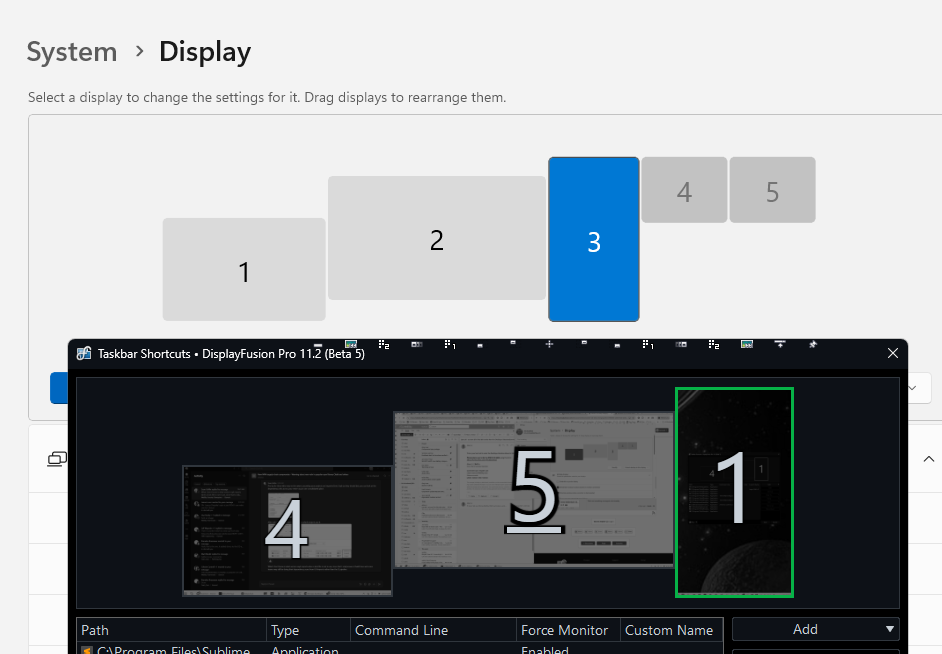
Task: Select highlighted display 3 rectangle
Action: coord(593,240)
